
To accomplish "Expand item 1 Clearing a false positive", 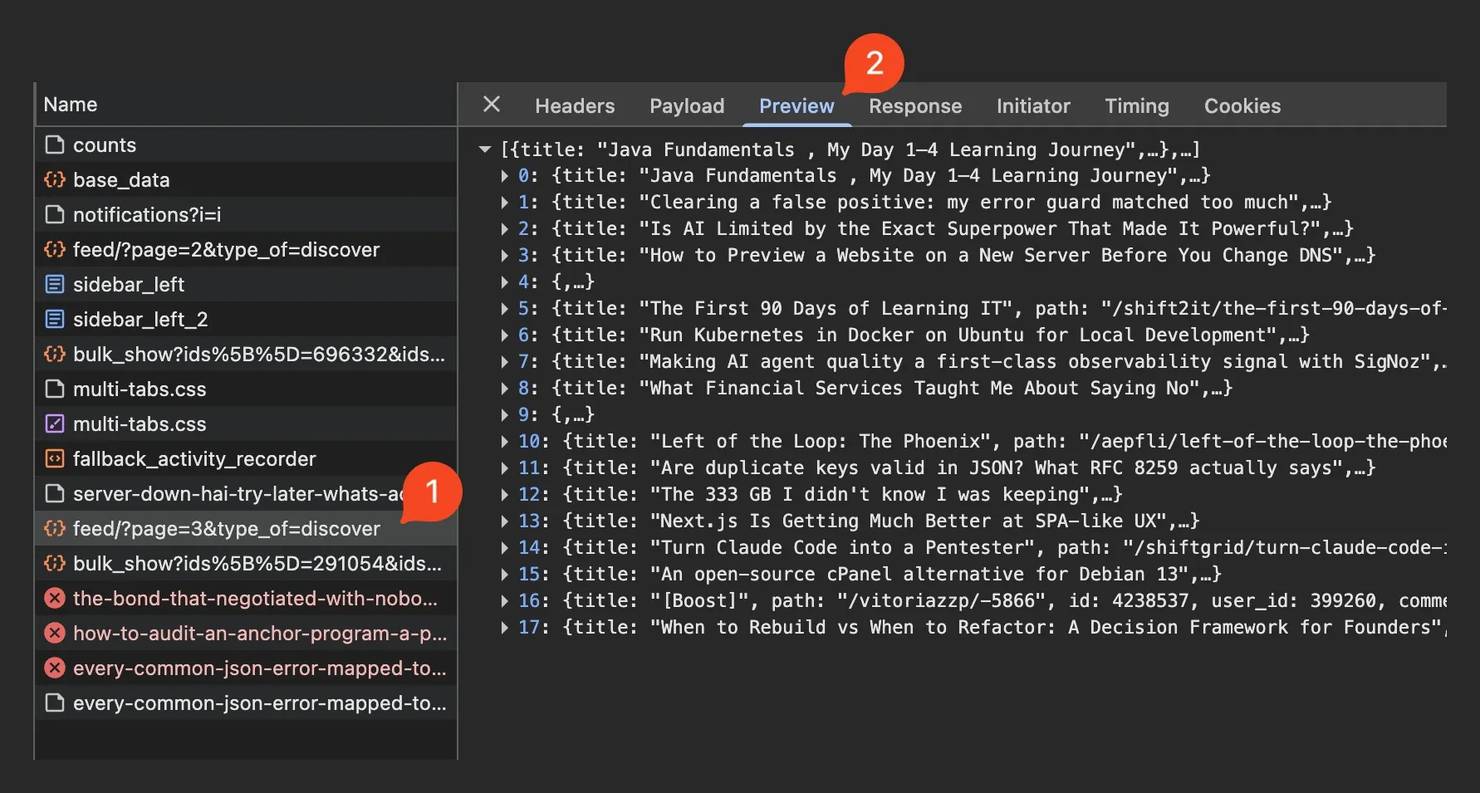I will pos(505,202).
